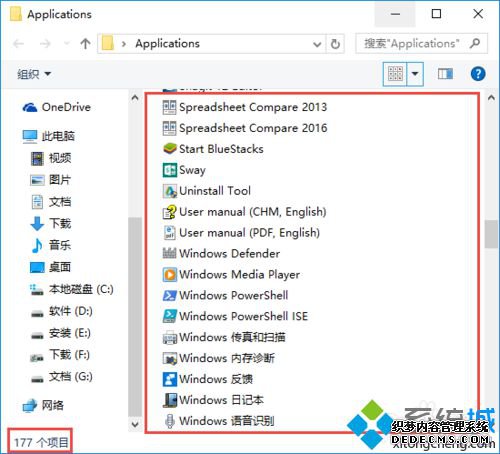Click the Uninstall Tool icon
Image resolution: width=500 pixels, height=454 pixels.
[x=169, y=191]
